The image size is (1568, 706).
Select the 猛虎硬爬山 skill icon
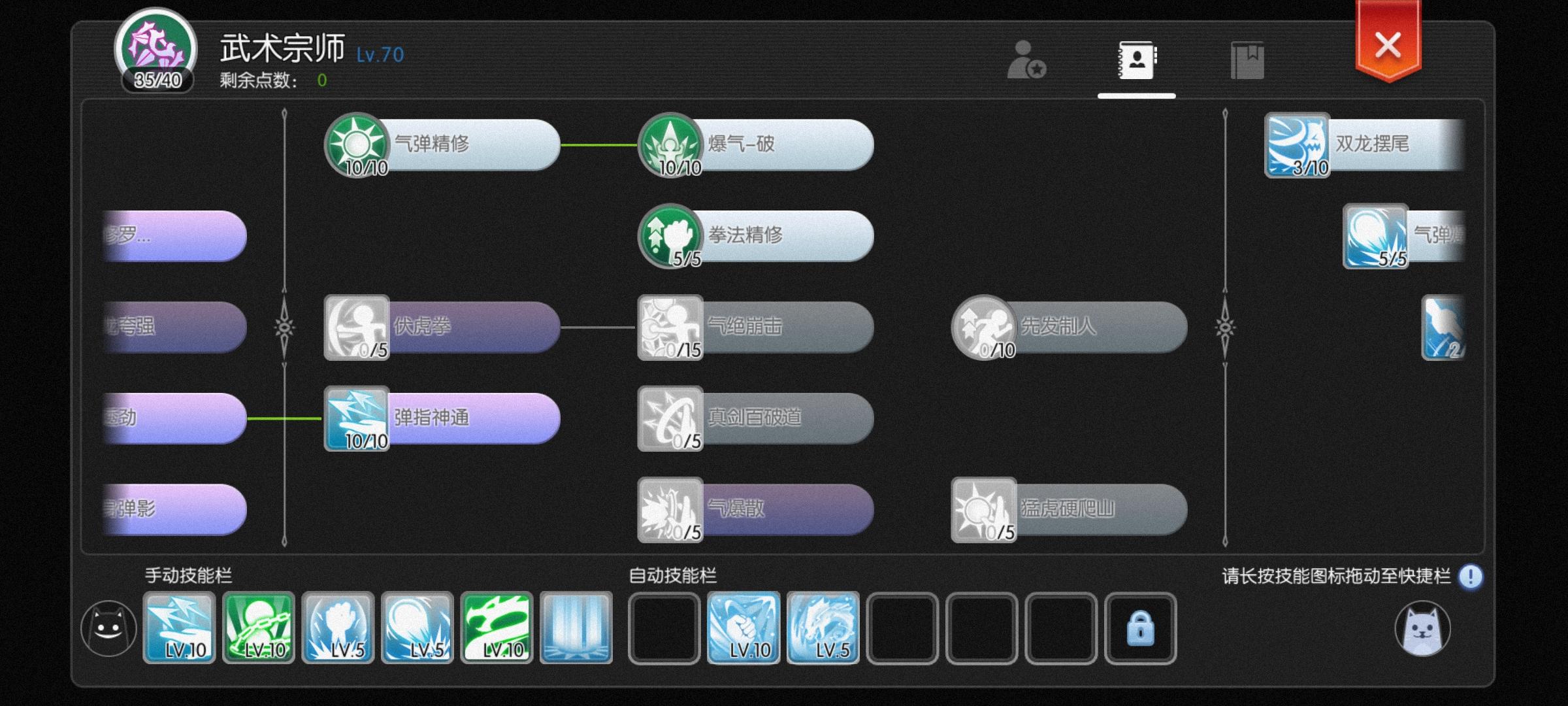point(984,510)
